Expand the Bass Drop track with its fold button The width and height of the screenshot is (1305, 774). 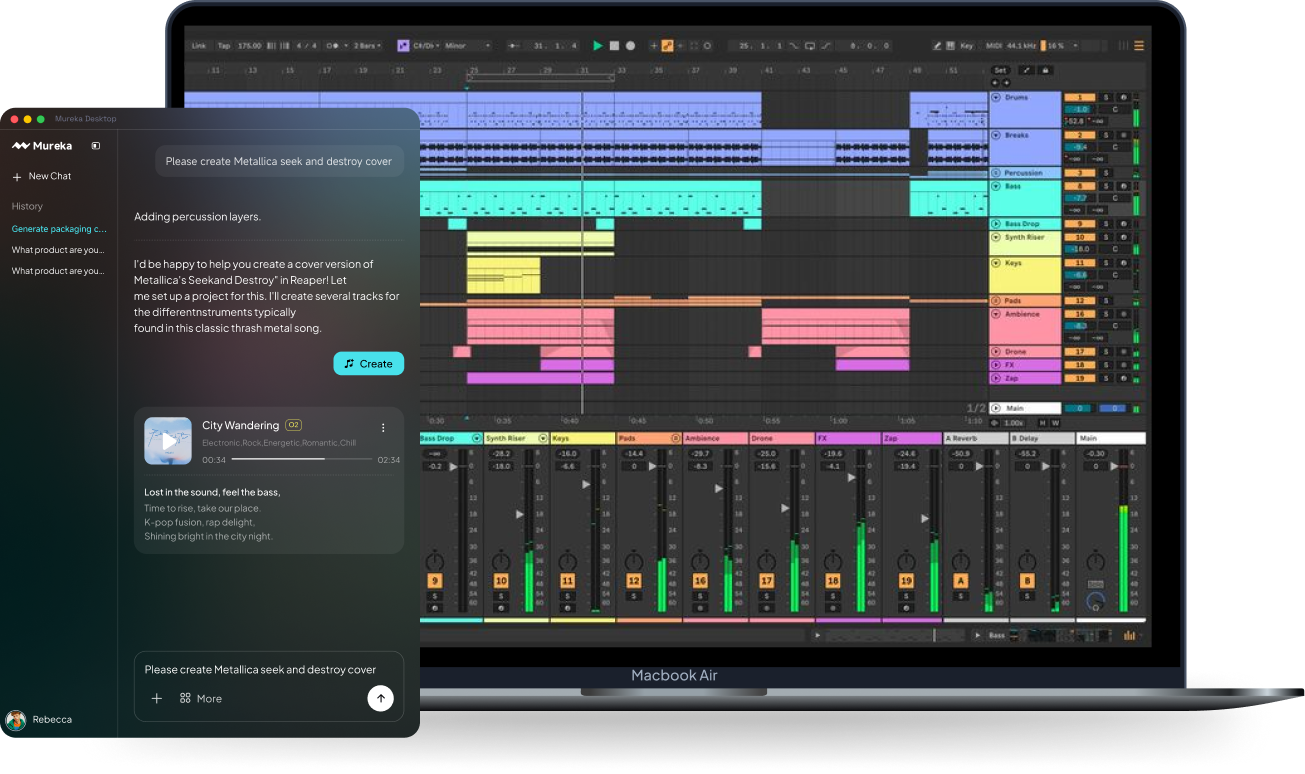996,224
